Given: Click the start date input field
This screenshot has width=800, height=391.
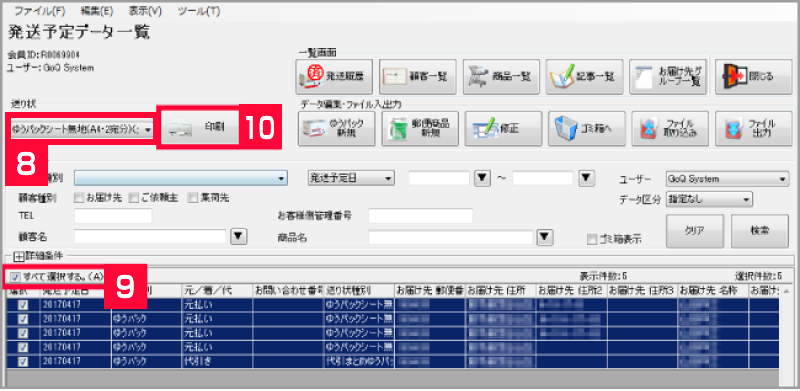Looking at the screenshot, I should click(x=439, y=179).
